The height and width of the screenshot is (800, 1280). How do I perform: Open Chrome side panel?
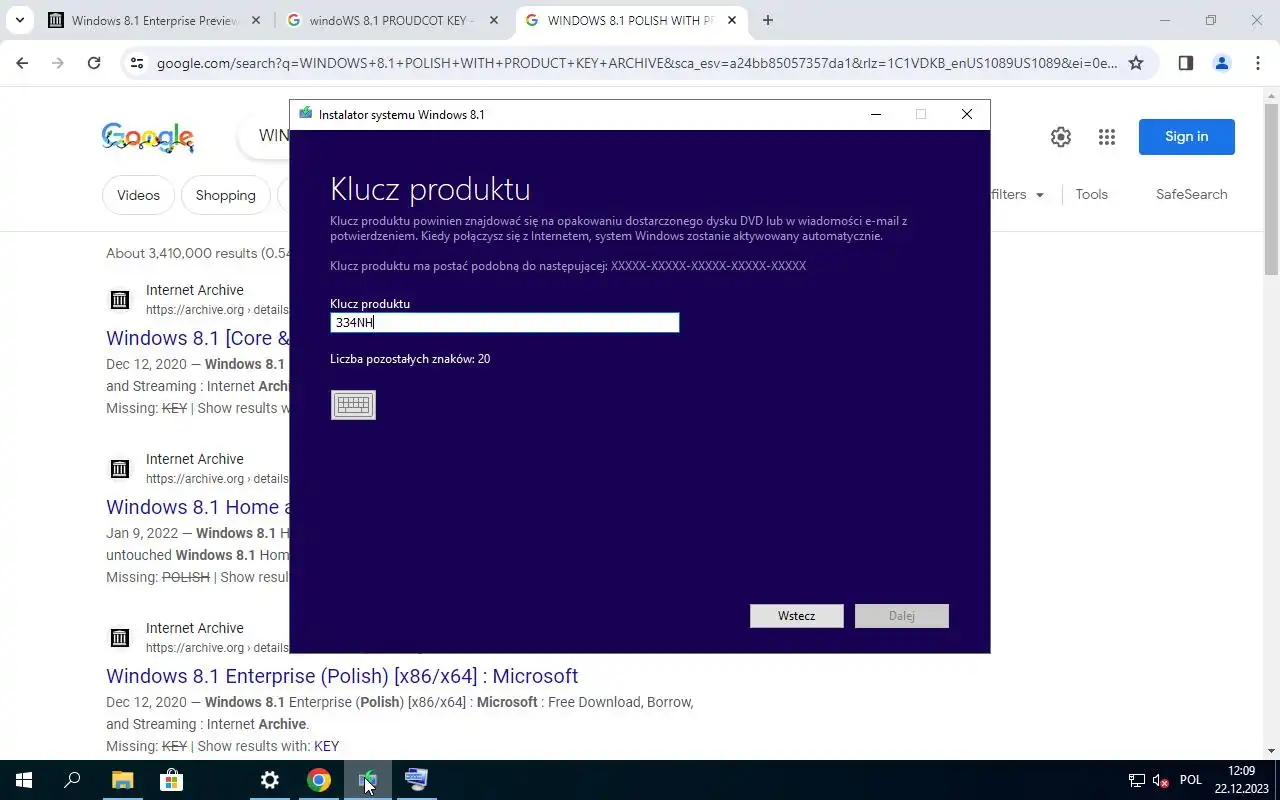pyautogui.click(x=1185, y=63)
